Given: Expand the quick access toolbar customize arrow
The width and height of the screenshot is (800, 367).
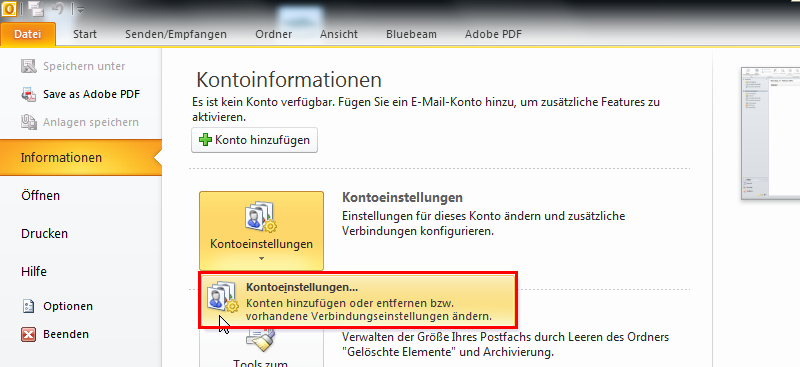Looking at the screenshot, I should [80, 10].
